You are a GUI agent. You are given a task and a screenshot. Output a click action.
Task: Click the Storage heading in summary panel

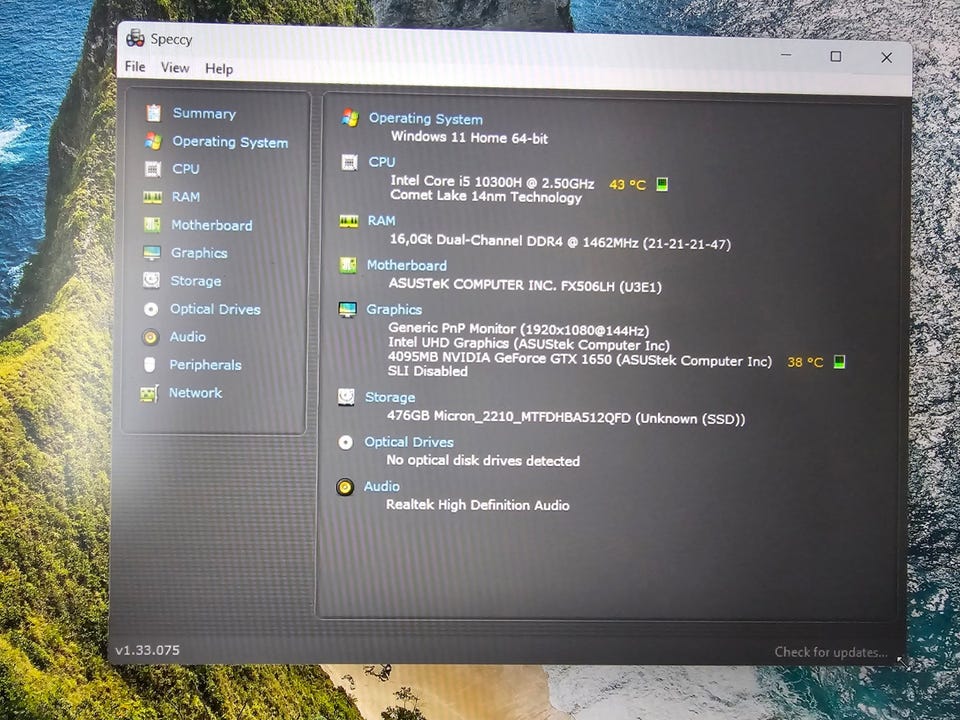point(390,397)
